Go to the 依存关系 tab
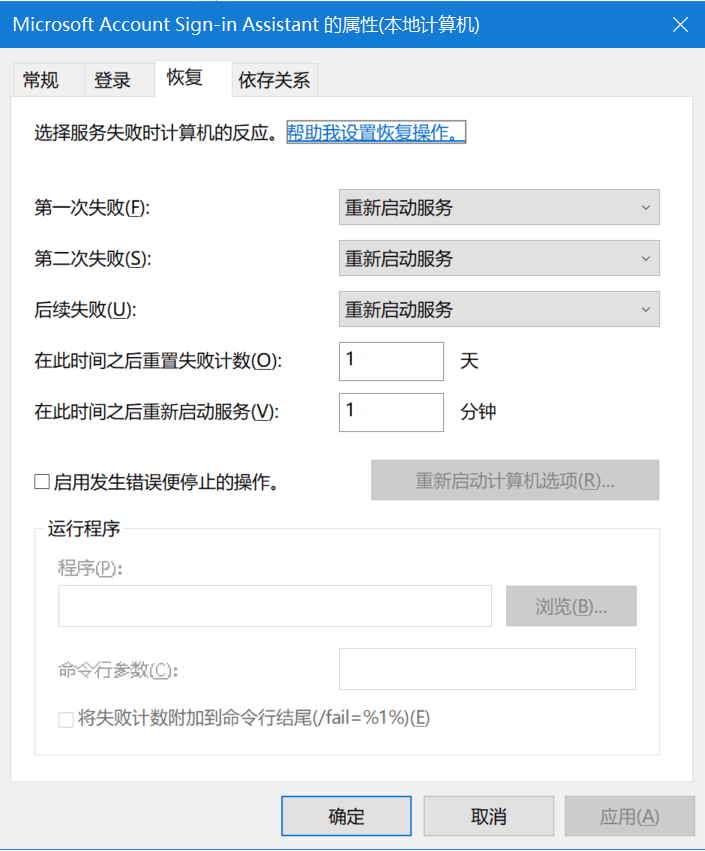 pos(275,80)
